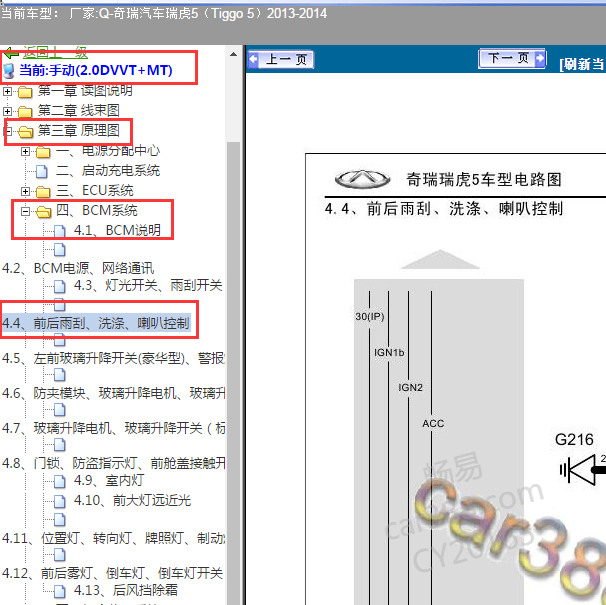Open page 4.13、后风挡除霜

pyautogui.click(x=126, y=590)
